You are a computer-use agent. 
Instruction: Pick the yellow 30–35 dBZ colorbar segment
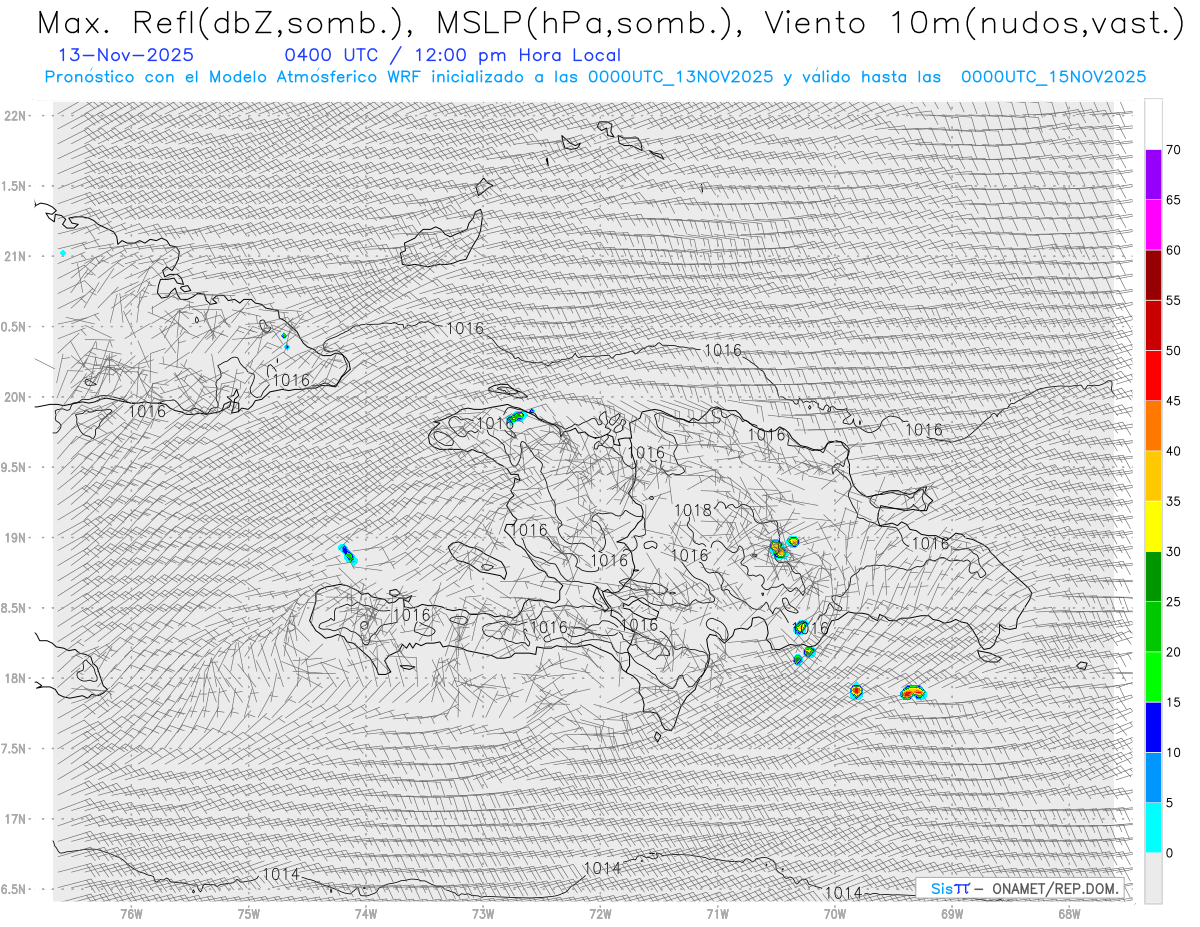tap(1153, 526)
